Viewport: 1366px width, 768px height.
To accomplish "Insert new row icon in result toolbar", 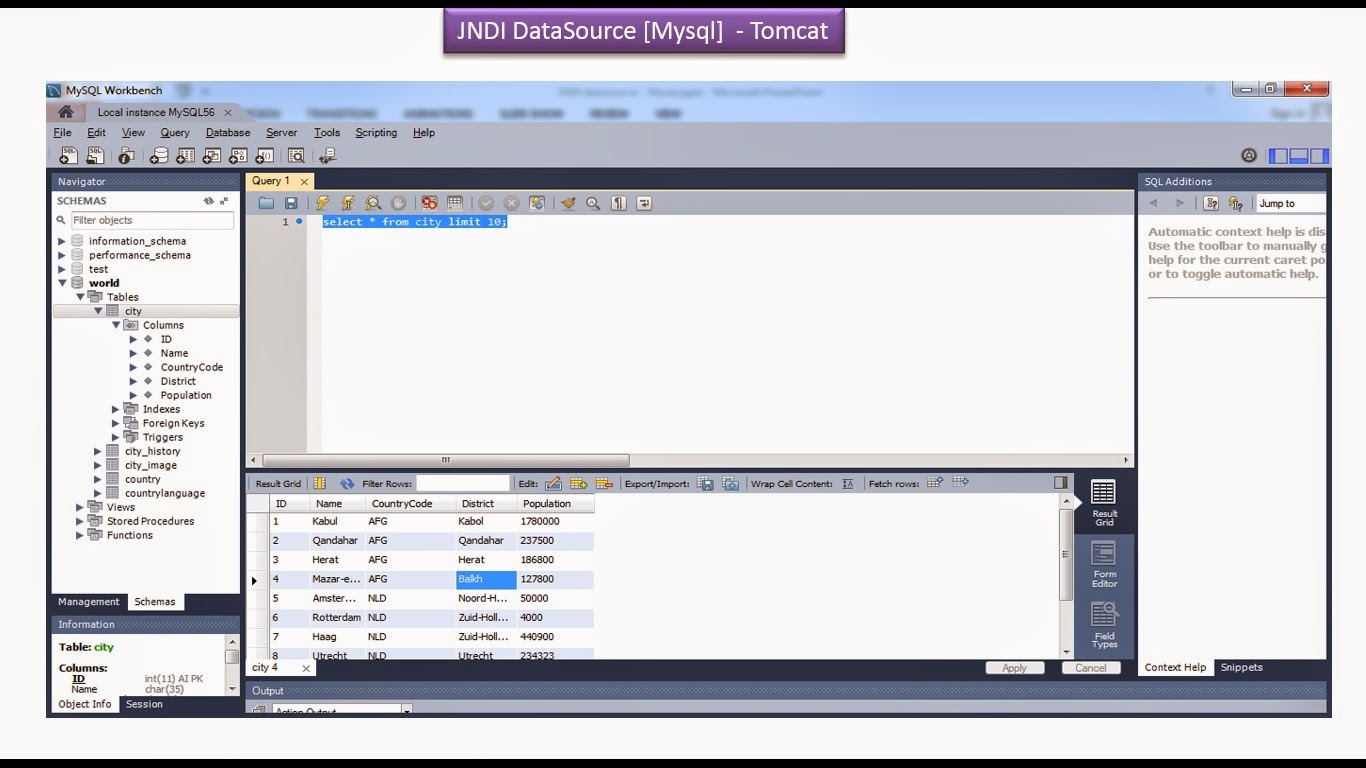I will coord(578,483).
